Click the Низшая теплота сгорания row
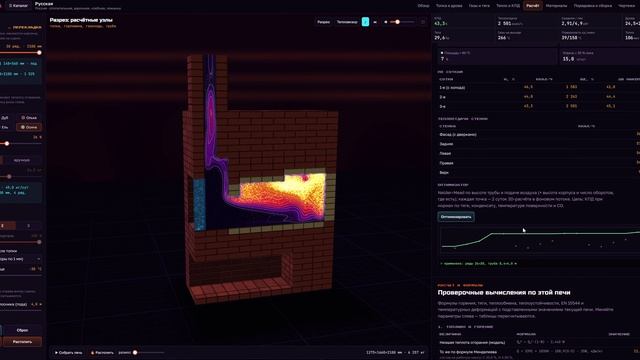The width and height of the screenshot is (640, 360). (x=539, y=342)
